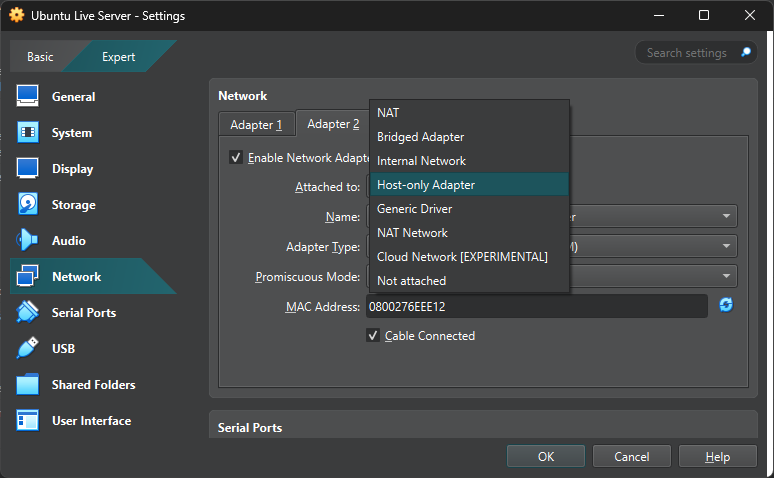
Task: Select the Audio speaker icon
Action: [28, 240]
